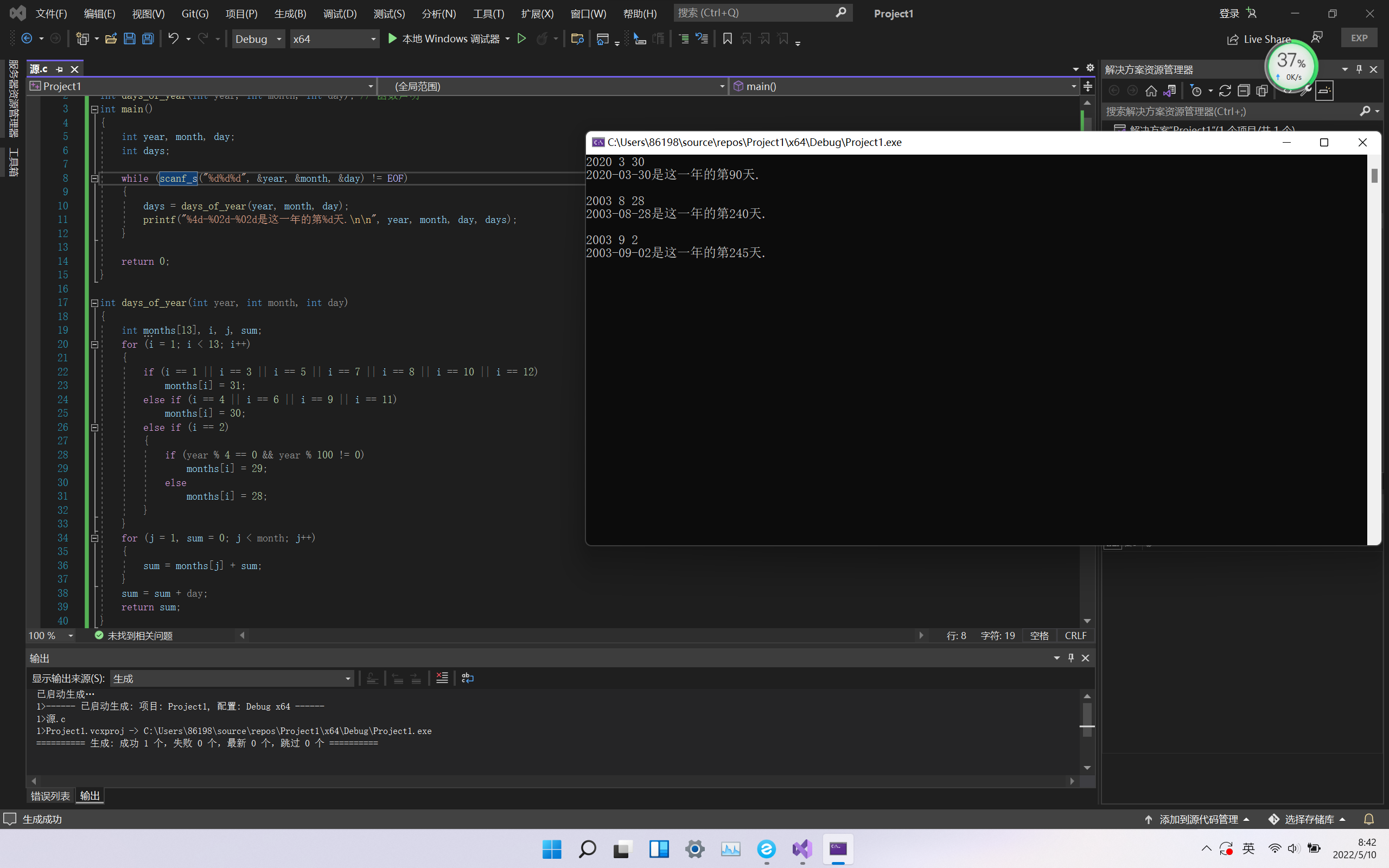Click Start Without Debugging hollow play icon
Screen dimensions: 1389x868
(x=522, y=39)
